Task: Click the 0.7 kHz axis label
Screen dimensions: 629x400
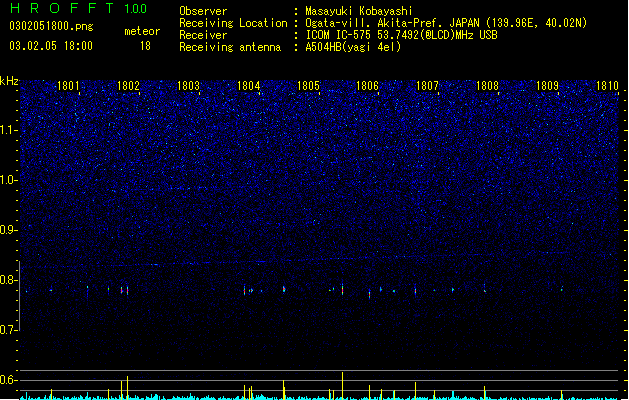Action: tap(9, 330)
